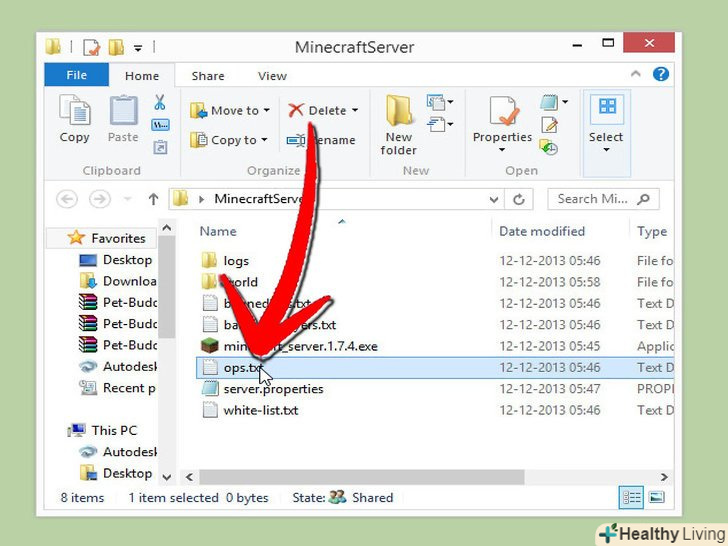Sort by Type column header
Image resolution: width=728 pixels, height=546 pixels.
(652, 231)
